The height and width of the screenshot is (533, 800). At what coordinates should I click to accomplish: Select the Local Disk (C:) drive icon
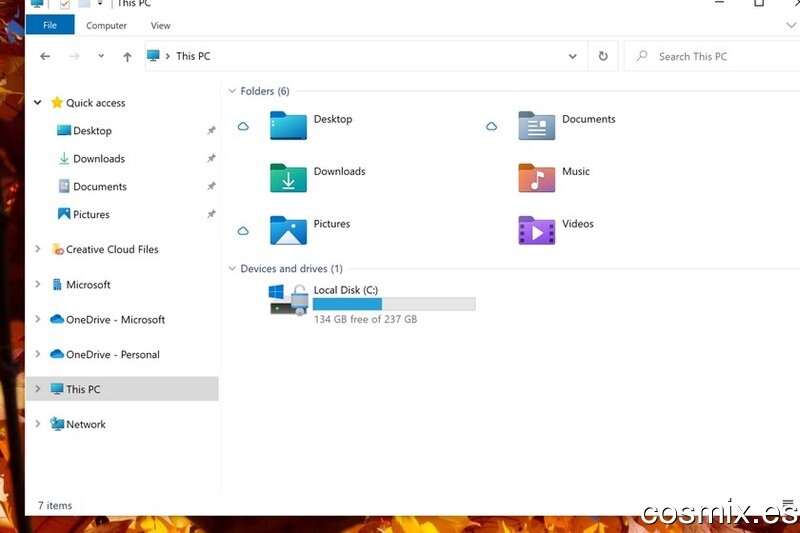pyautogui.click(x=289, y=299)
